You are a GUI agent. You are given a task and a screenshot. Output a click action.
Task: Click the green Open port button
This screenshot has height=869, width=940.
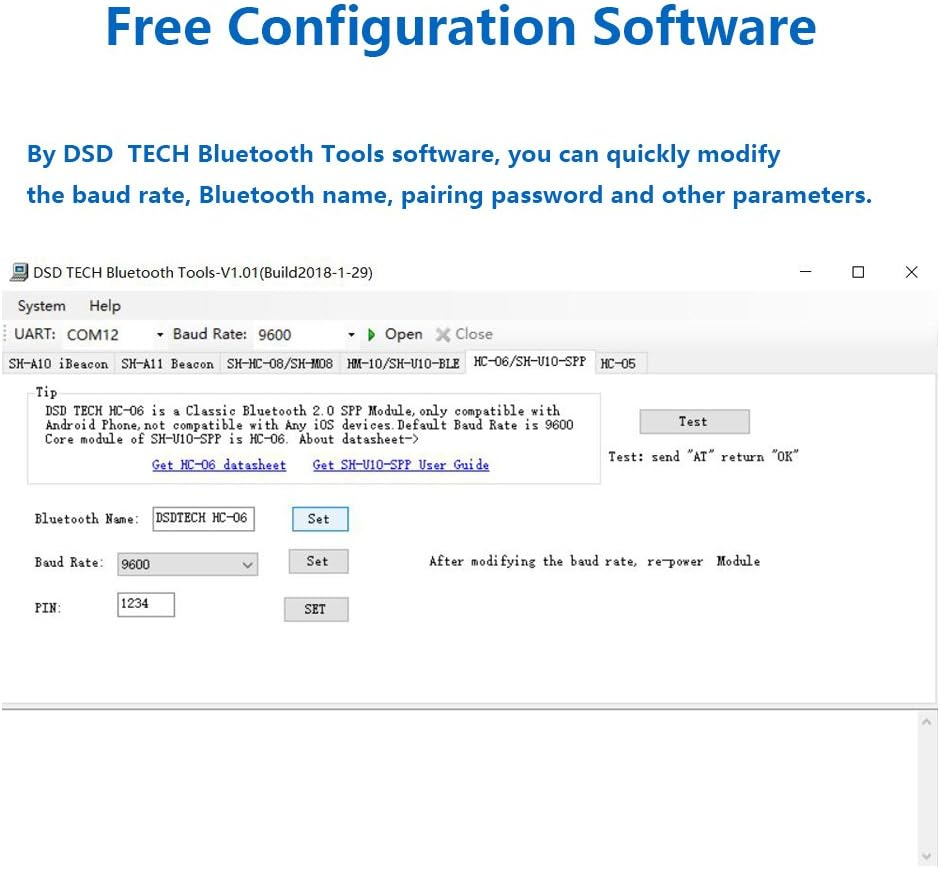click(395, 334)
